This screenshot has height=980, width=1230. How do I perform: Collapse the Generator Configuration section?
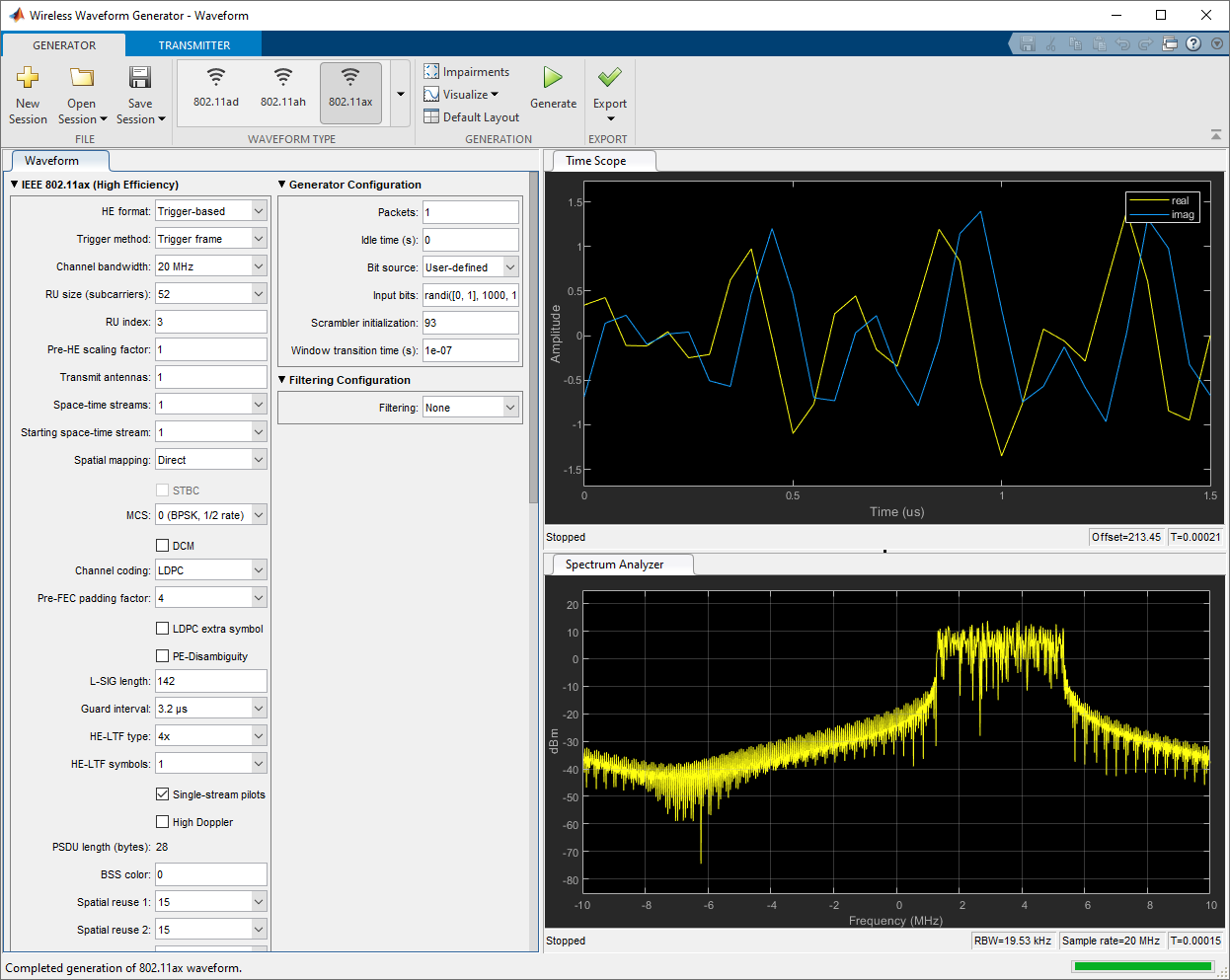(282, 185)
